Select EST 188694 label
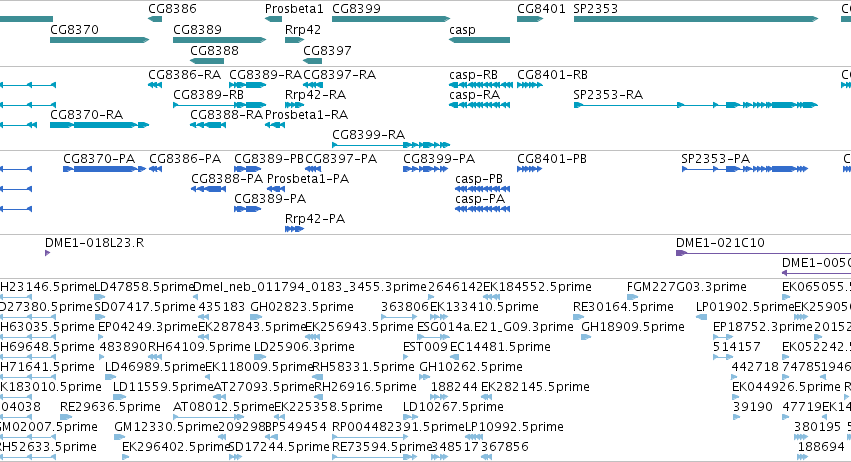The image size is (851, 462). 821,447
